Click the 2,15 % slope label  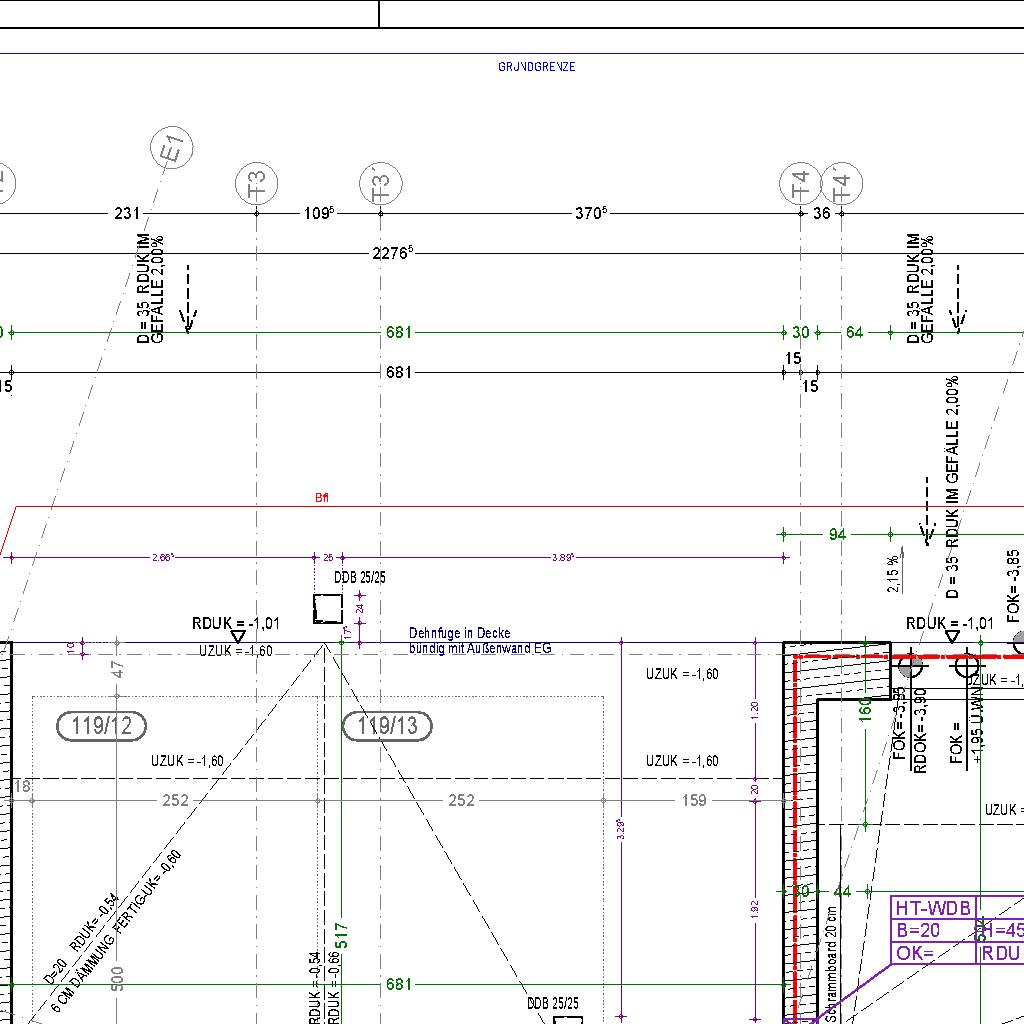pyautogui.click(x=892, y=573)
